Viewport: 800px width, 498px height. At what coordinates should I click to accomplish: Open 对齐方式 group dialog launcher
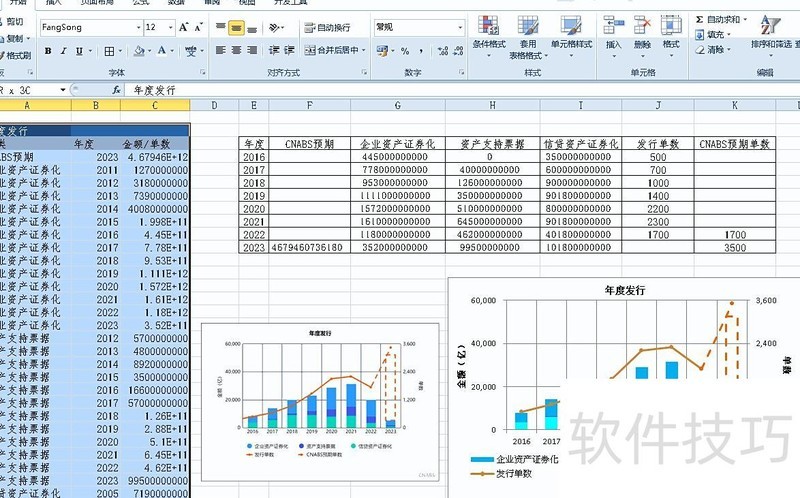coord(364,72)
